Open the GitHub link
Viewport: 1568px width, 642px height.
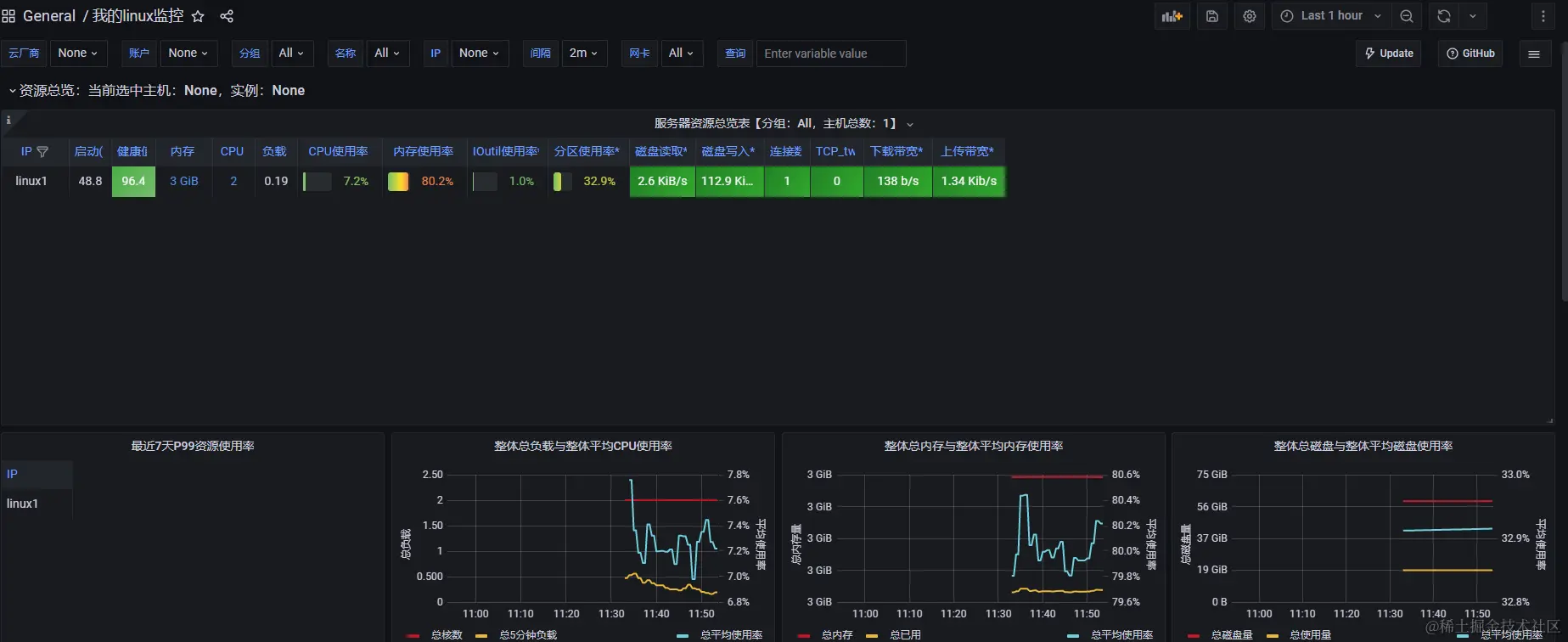[1470, 53]
